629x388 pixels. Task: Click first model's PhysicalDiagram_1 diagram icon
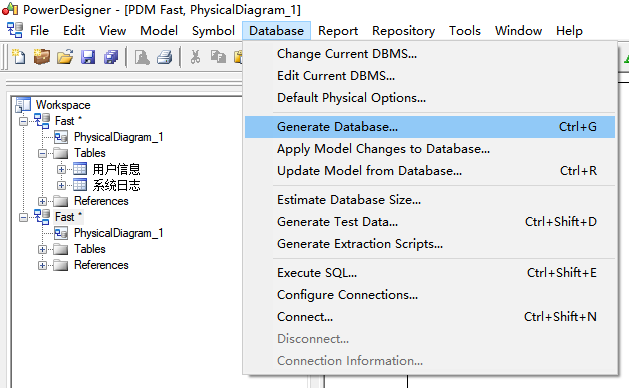coord(61,137)
